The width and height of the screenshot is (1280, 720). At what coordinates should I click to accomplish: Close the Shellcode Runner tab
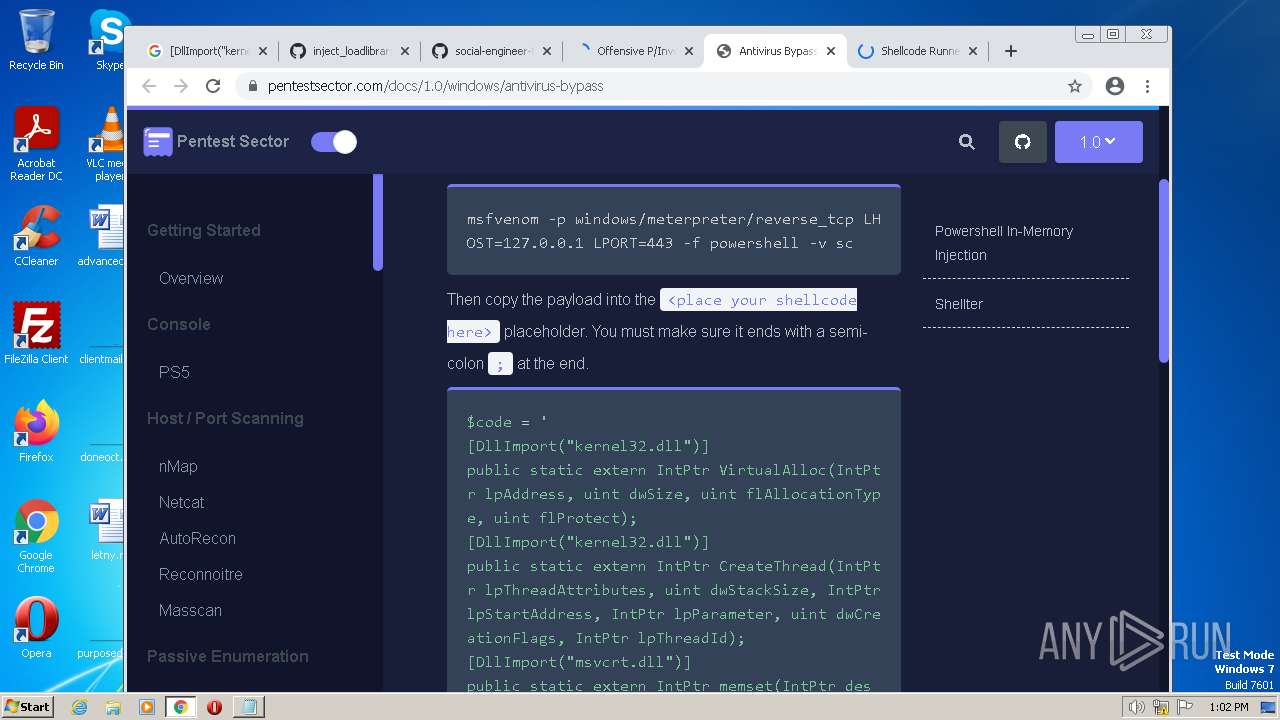coord(972,51)
